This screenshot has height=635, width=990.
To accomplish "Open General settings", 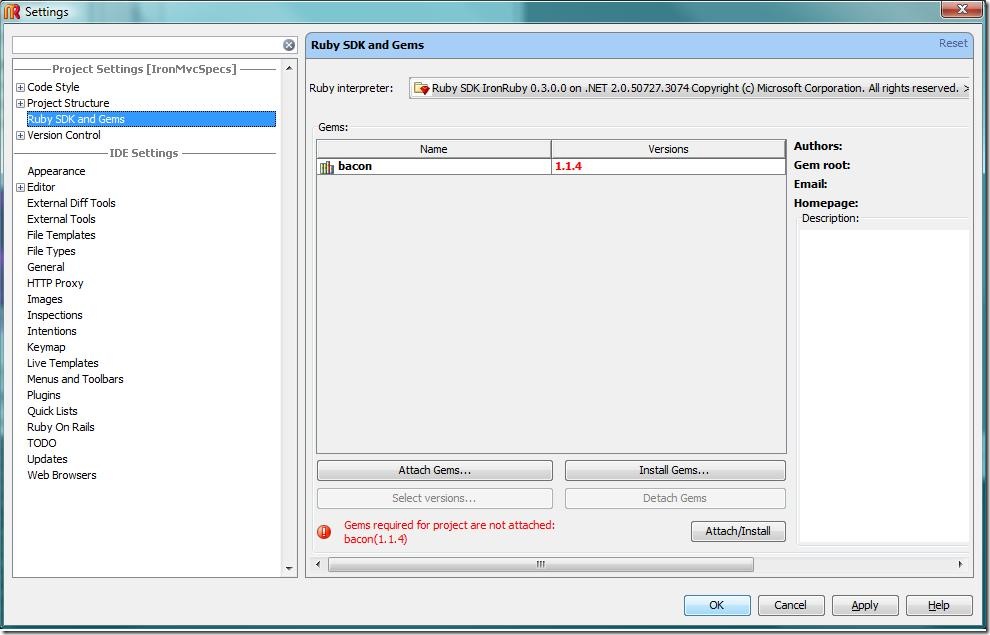I will point(45,267).
